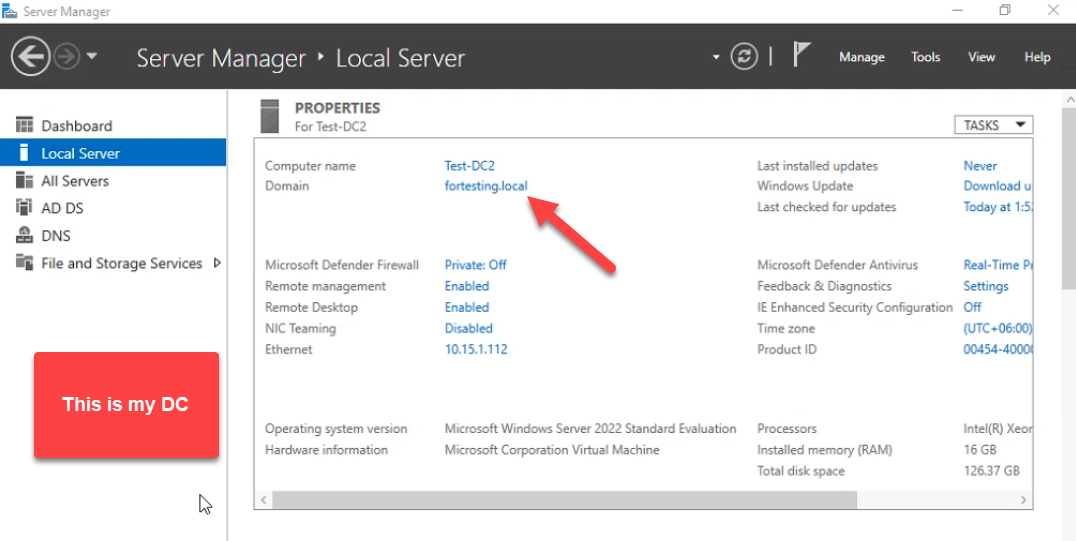Image resolution: width=1076 pixels, height=541 pixels.
Task: Click Windows Update Download link
Action: coord(997,185)
